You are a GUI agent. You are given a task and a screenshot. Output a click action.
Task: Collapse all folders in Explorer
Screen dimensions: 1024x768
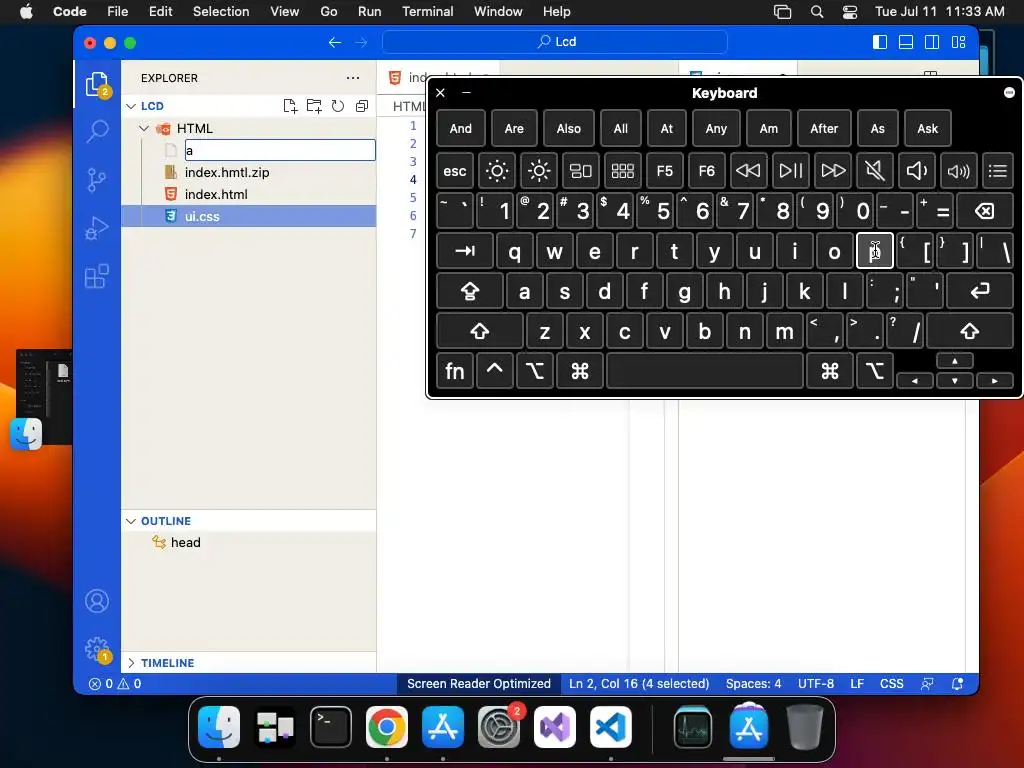point(362,106)
